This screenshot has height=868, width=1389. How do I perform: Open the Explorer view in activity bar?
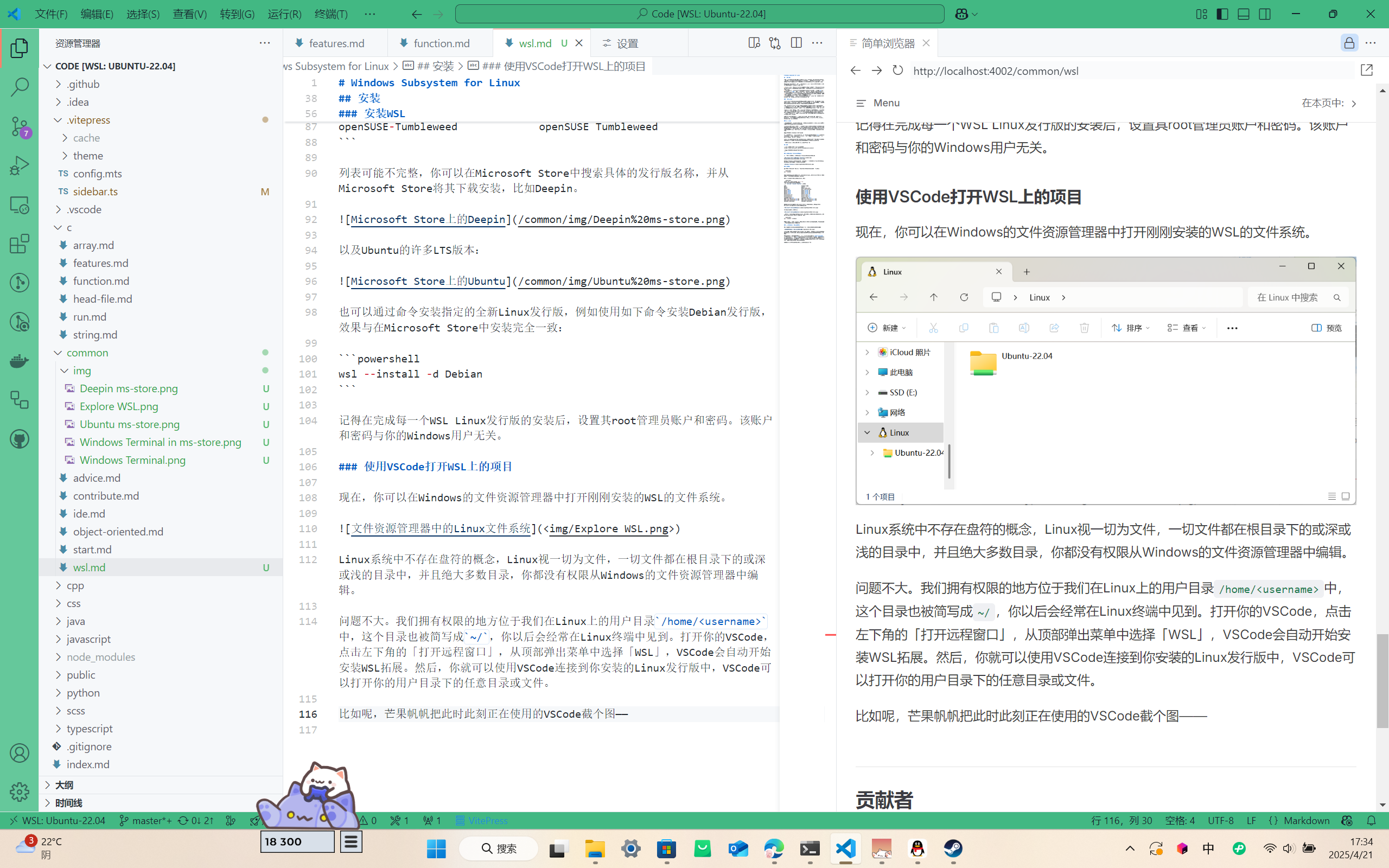pos(20,48)
